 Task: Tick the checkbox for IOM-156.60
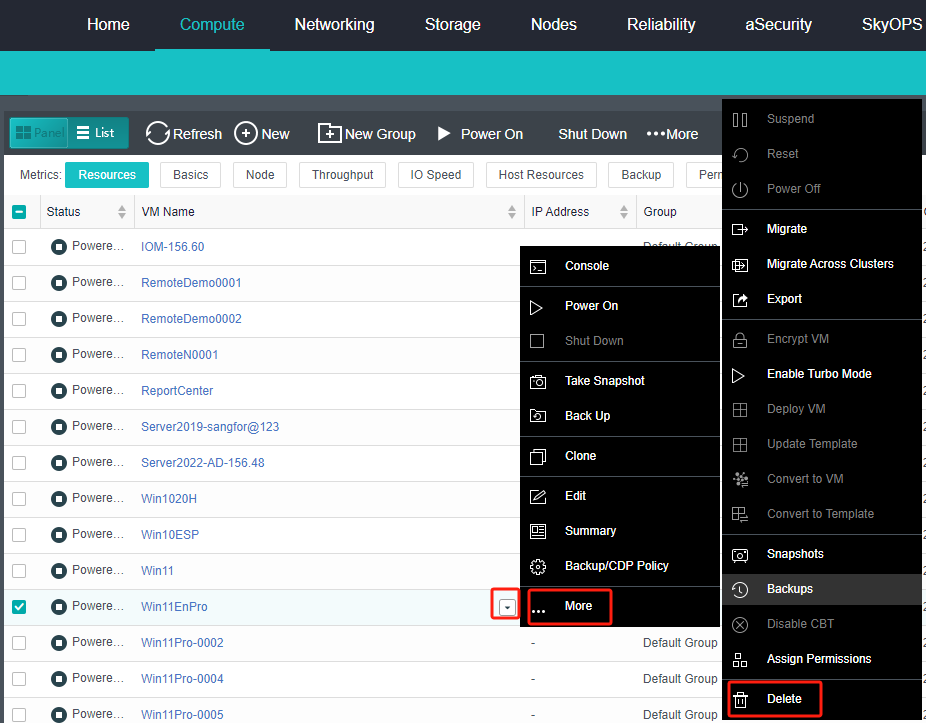19,247
